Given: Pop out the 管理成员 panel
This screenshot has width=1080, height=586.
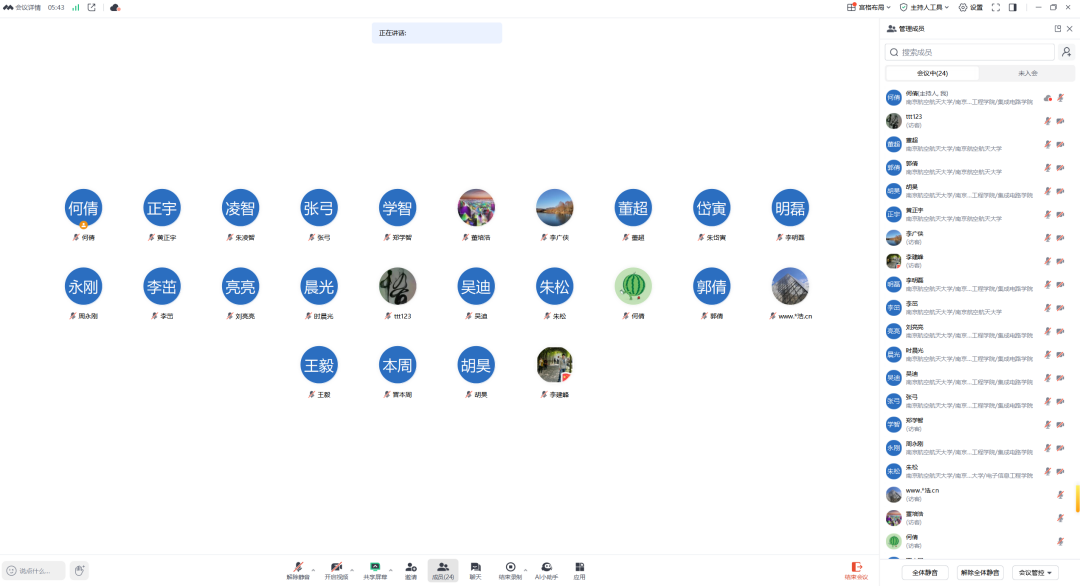Looking at the screenshot, I should 1057,29.
